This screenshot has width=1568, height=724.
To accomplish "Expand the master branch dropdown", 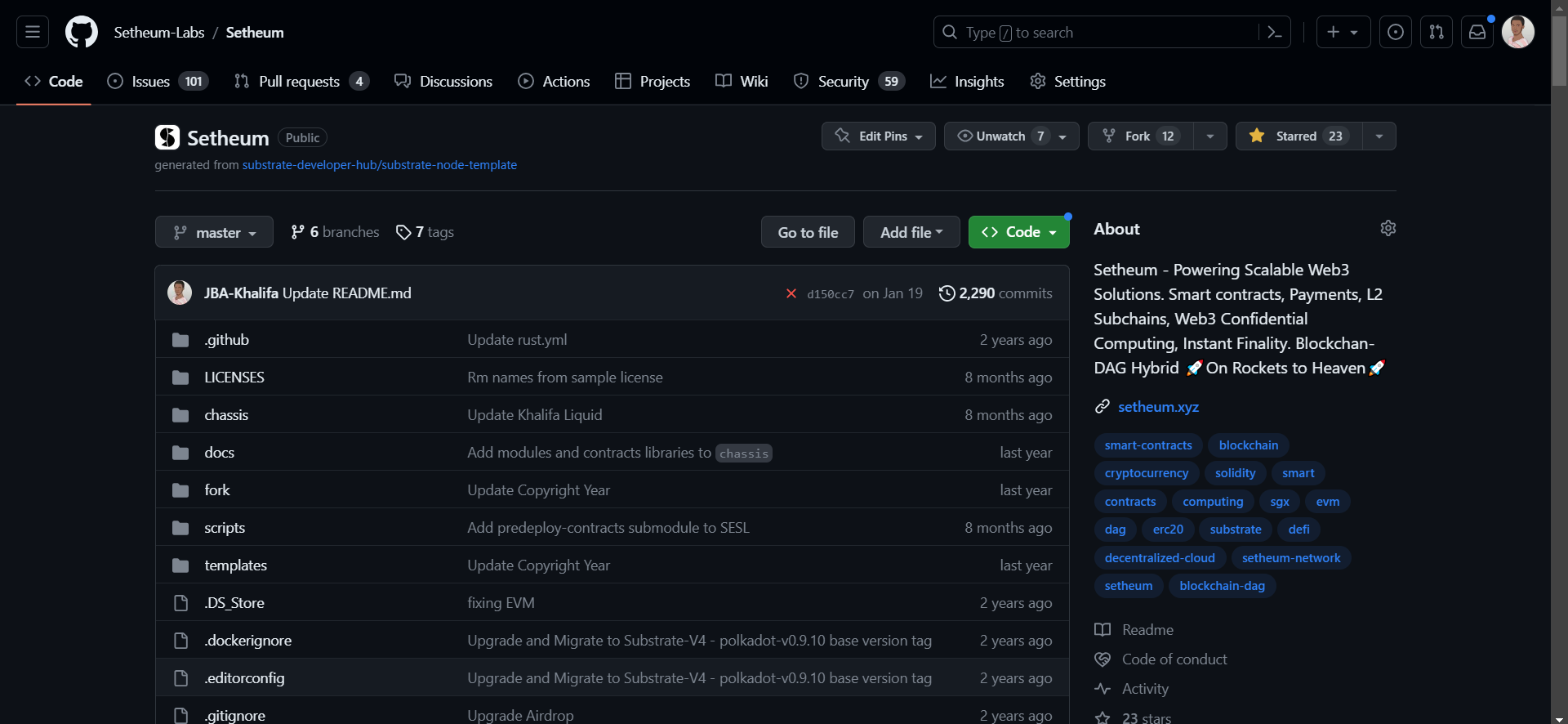I will (214, 233).
